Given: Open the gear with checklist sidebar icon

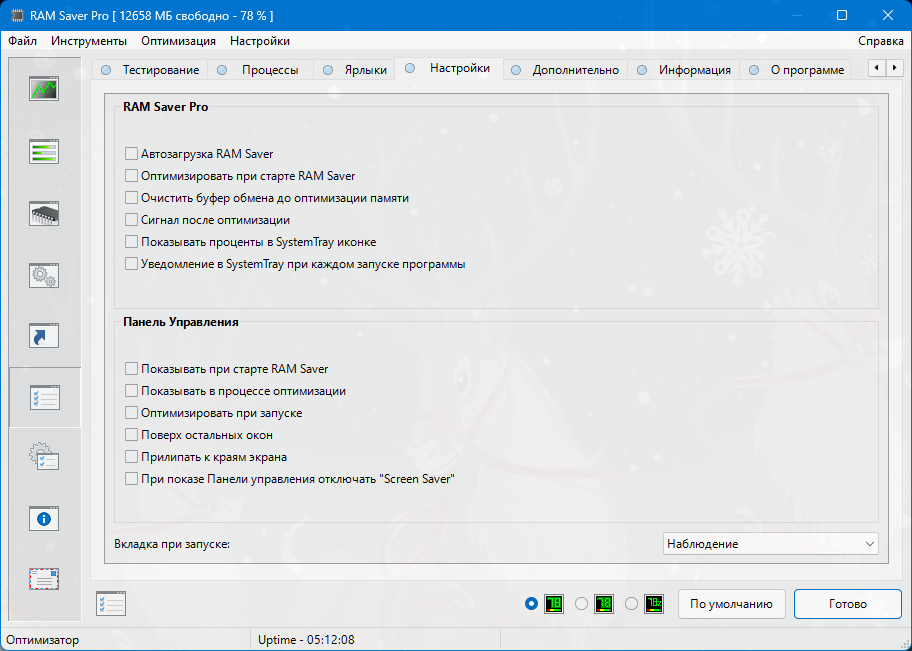Looking at the screenshot, I should click(44, 458).
